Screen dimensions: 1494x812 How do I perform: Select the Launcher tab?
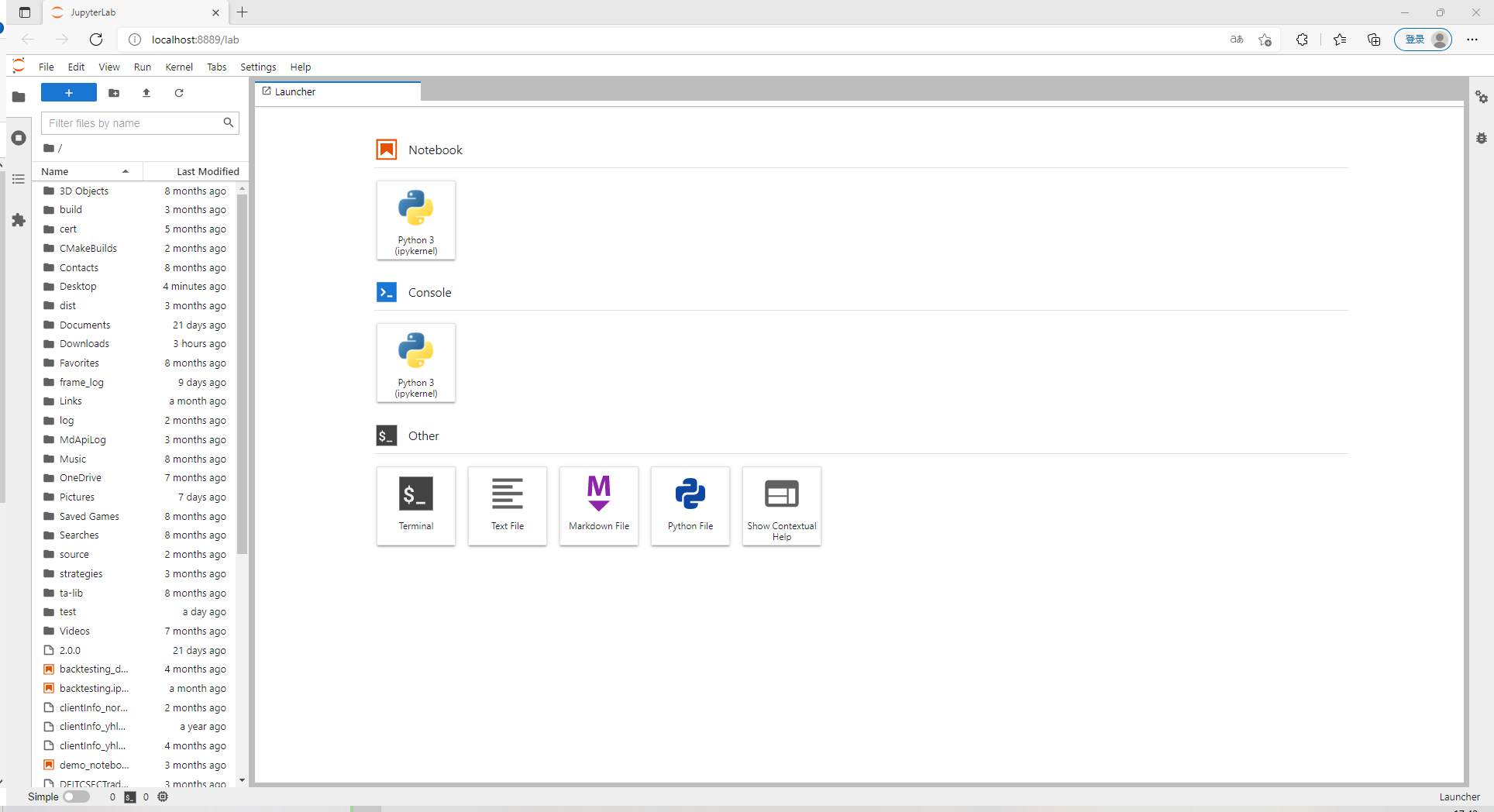[x=338, y=91]
